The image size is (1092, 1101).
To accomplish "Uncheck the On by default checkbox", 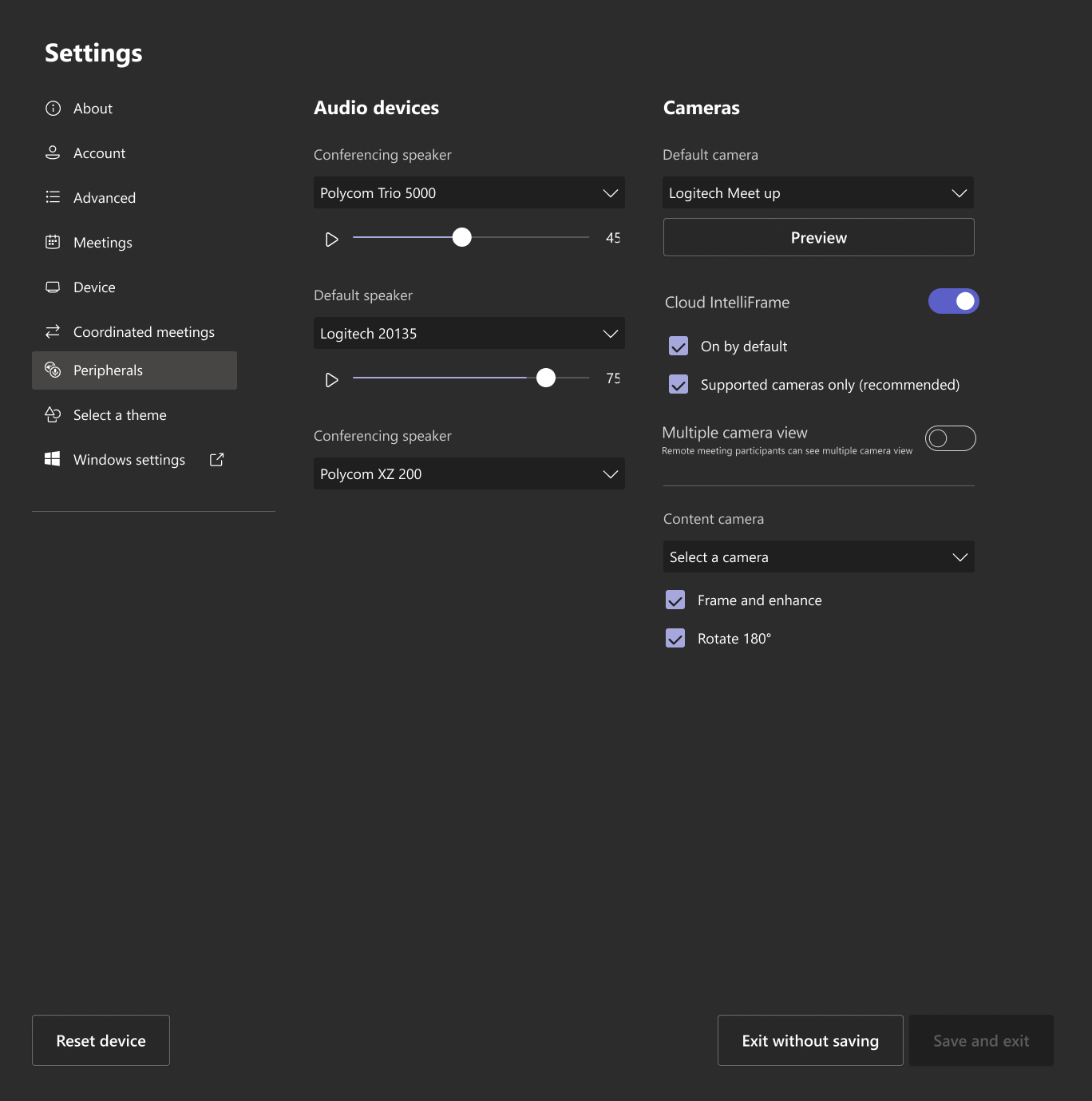I will pyautogui.click(x=679, y=346).
